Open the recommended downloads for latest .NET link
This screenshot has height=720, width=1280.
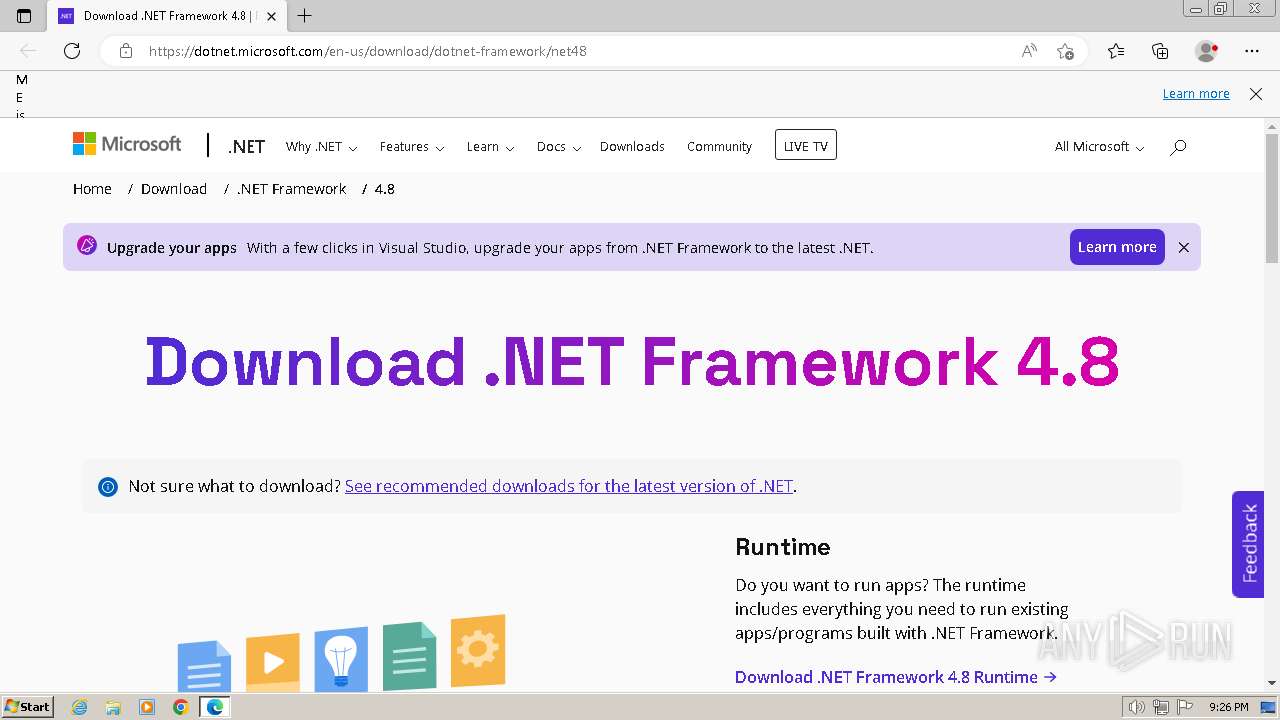[569, 486]
